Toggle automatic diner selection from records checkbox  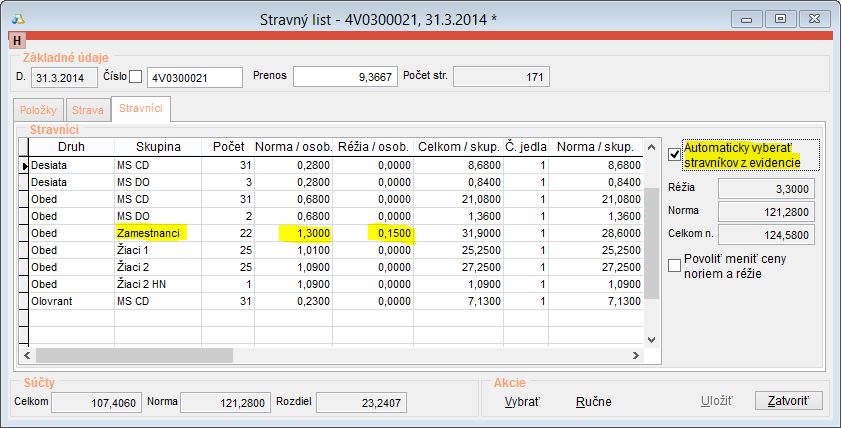675,153
